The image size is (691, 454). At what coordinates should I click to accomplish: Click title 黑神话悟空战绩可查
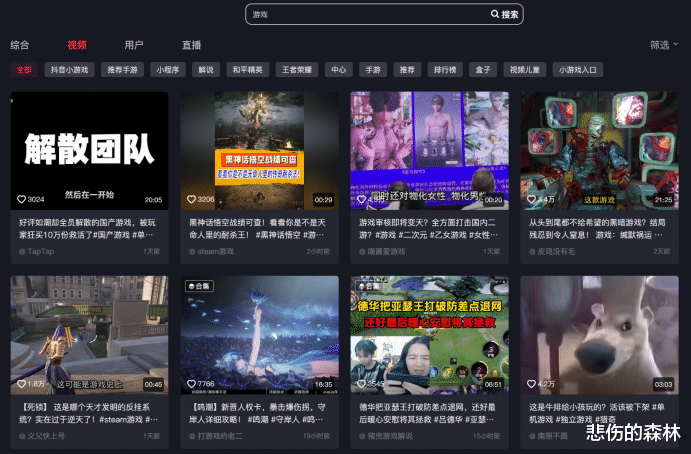coord(257,229)
